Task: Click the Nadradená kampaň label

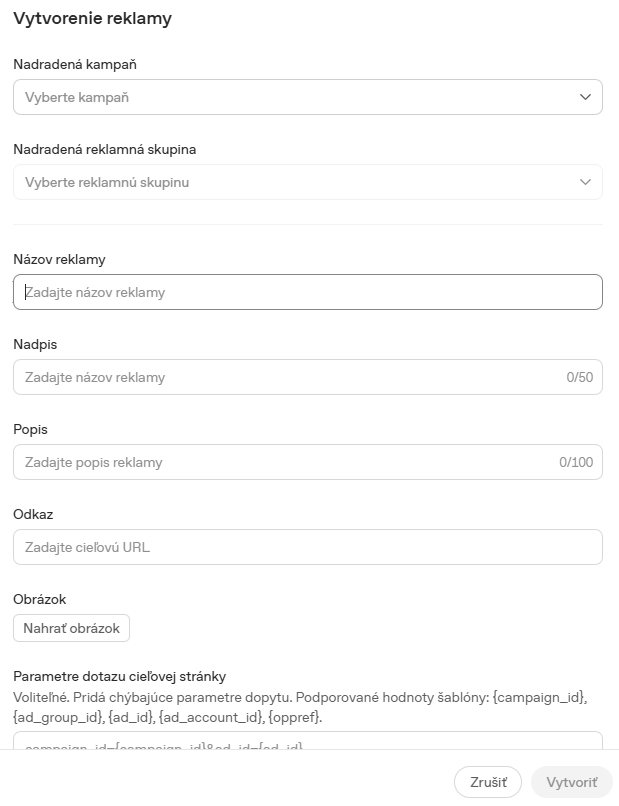Action: point(75,64)
